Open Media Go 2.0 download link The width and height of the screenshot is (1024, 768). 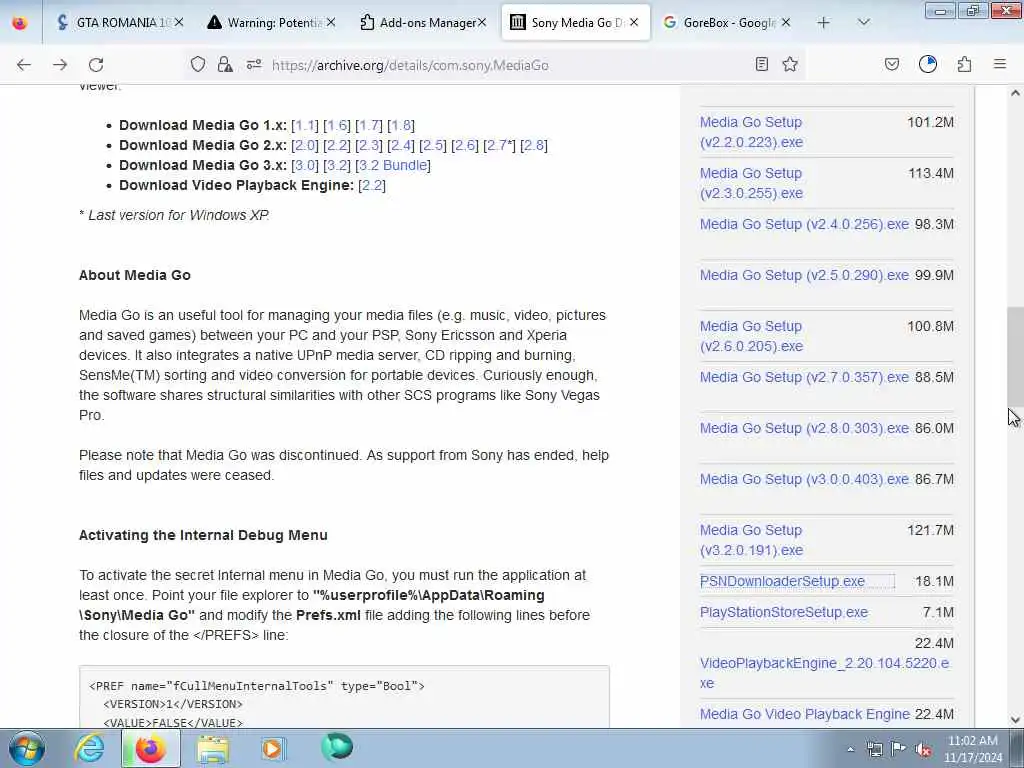click(x=305, y=146)
